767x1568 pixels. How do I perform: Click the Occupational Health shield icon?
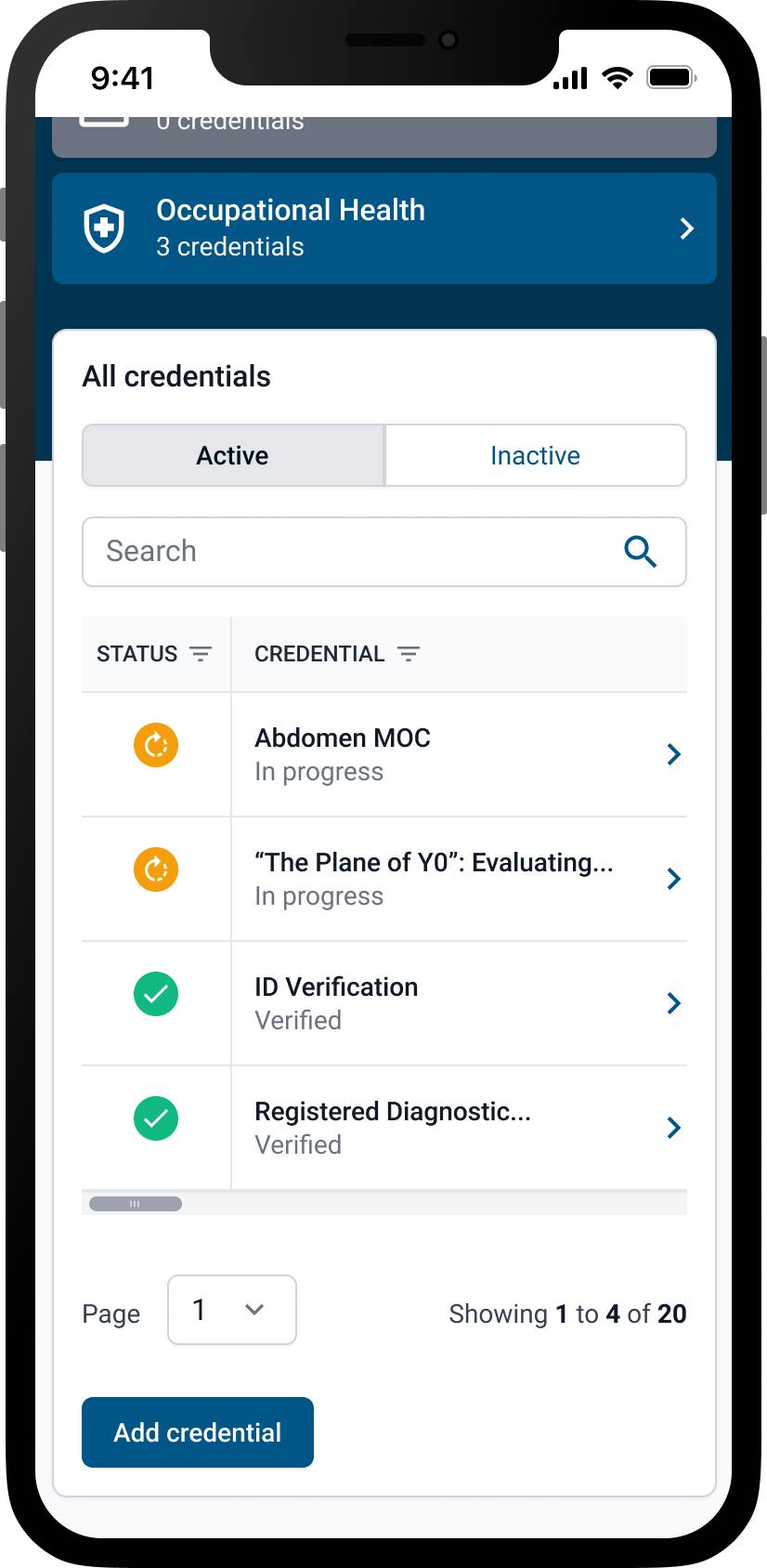[x=103, y=229]
